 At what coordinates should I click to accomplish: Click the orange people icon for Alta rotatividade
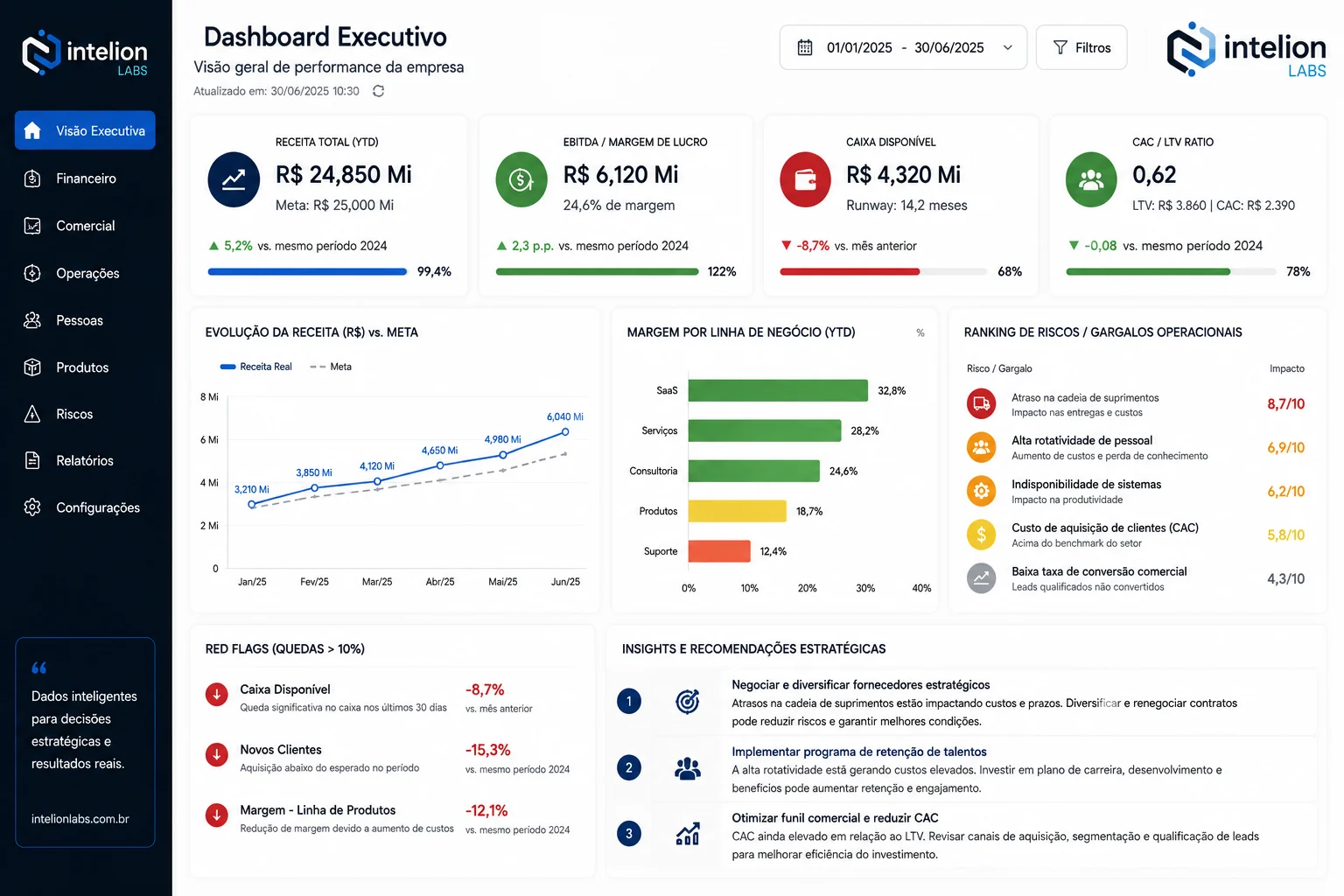[x=982, y=447]
